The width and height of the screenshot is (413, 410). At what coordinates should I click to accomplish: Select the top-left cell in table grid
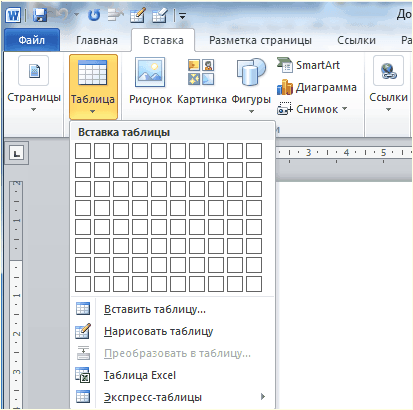(x=83, y=151)
